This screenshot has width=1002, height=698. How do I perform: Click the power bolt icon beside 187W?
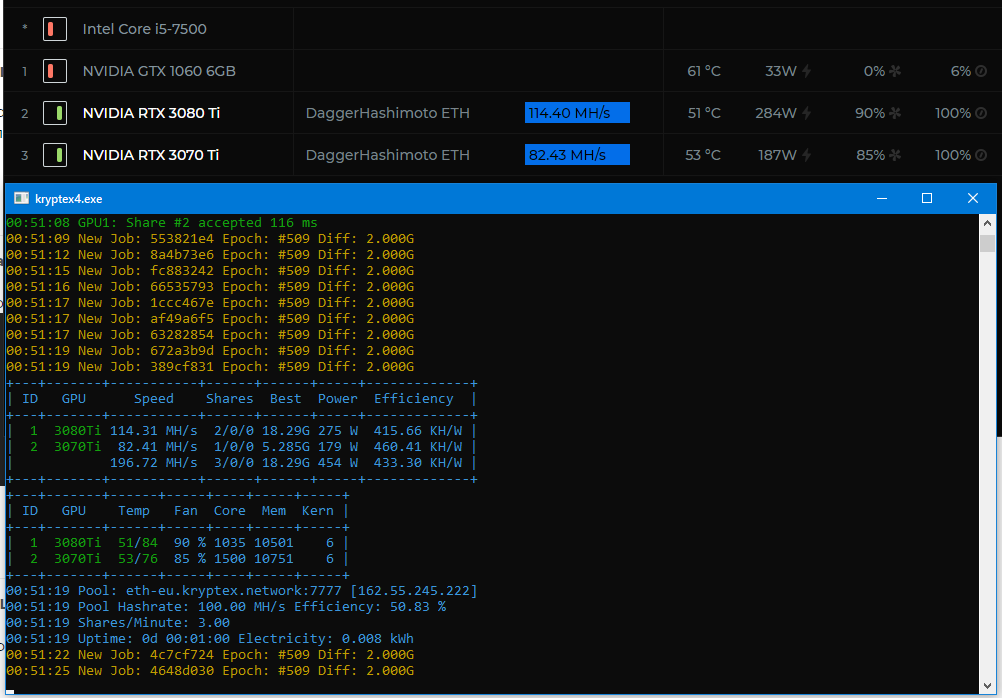807,155
